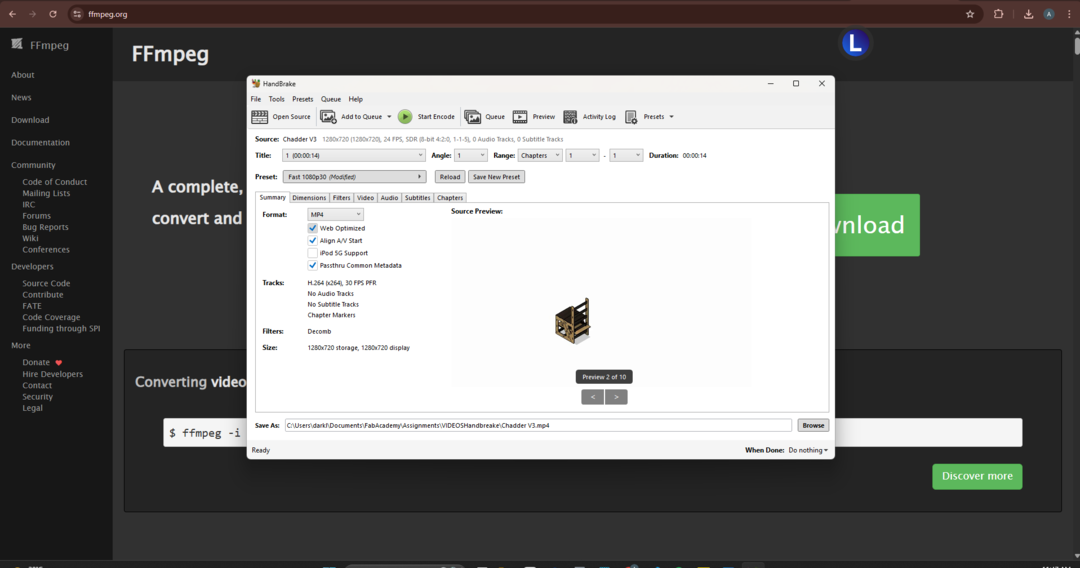Toggle the Web Optimized checkbox
This screenshot has width=1080, height=568.
[313, 228]
